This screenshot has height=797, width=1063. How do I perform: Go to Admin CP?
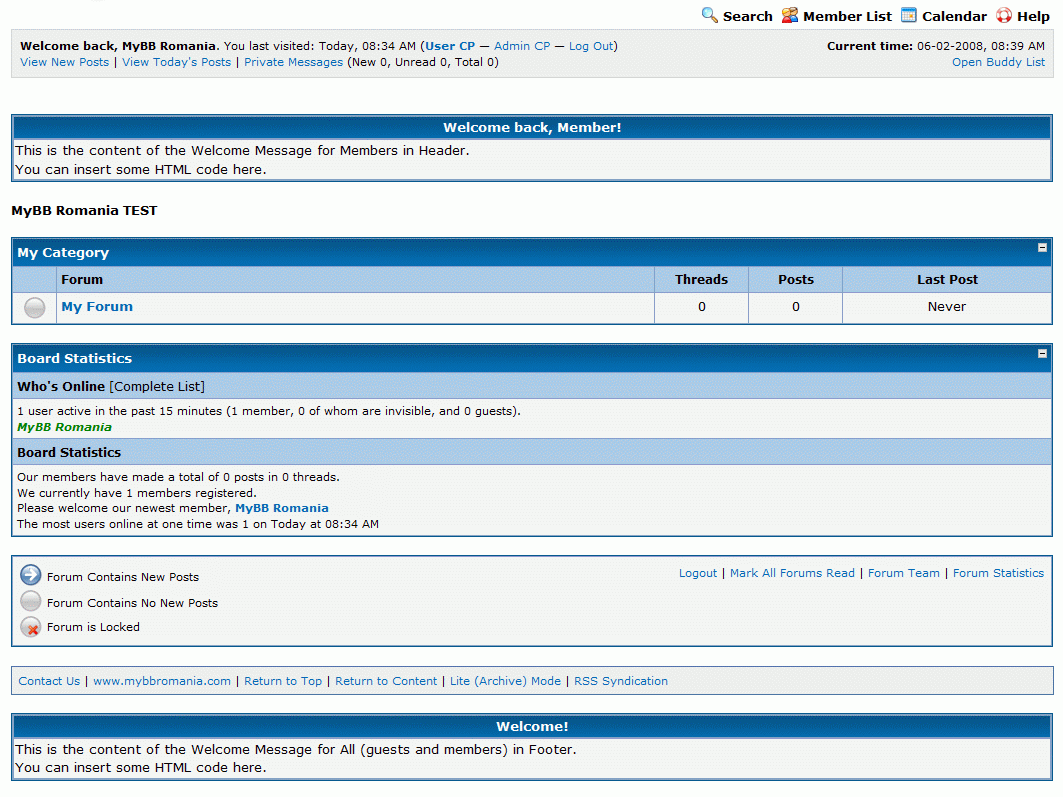pyautogui.click(x=522, y=46)
